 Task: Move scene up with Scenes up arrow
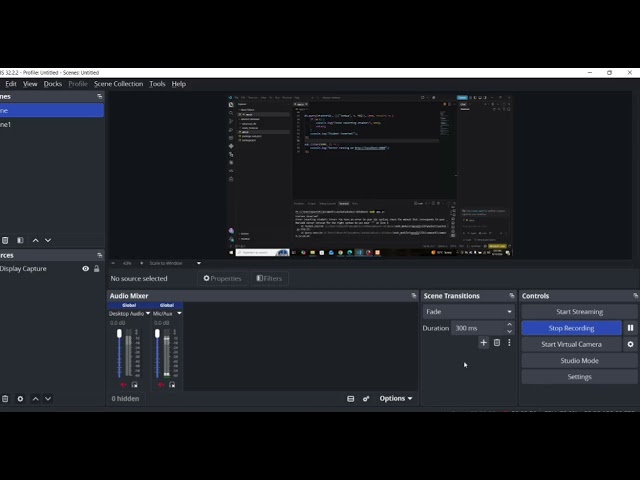click(x=36, y=240)
